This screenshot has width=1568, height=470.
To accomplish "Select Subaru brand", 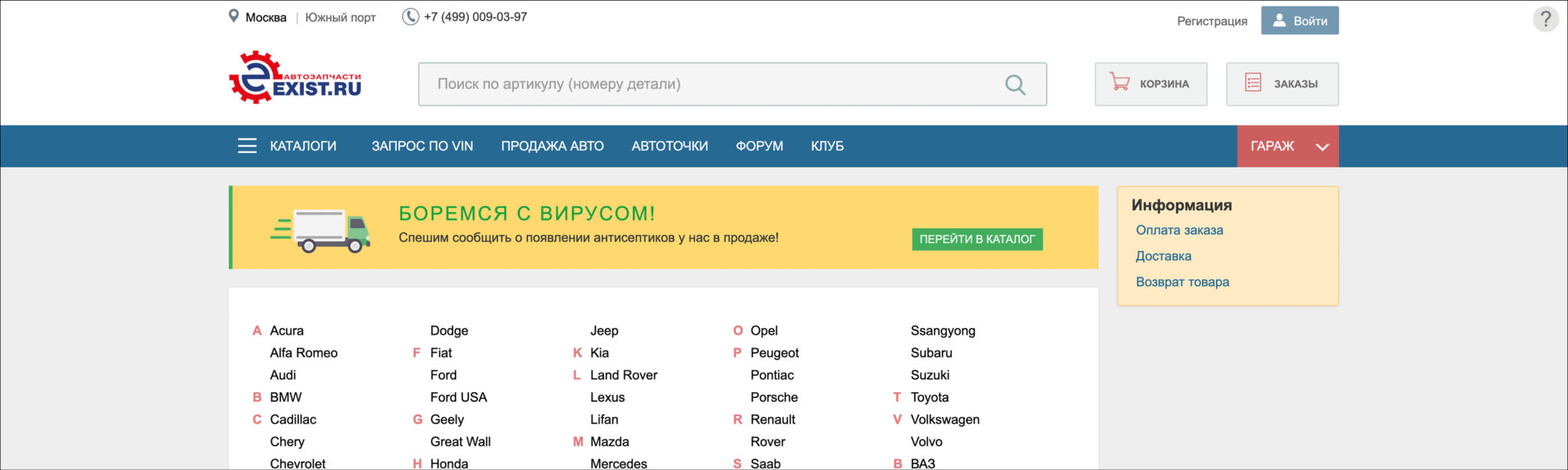I will [932, 353].
